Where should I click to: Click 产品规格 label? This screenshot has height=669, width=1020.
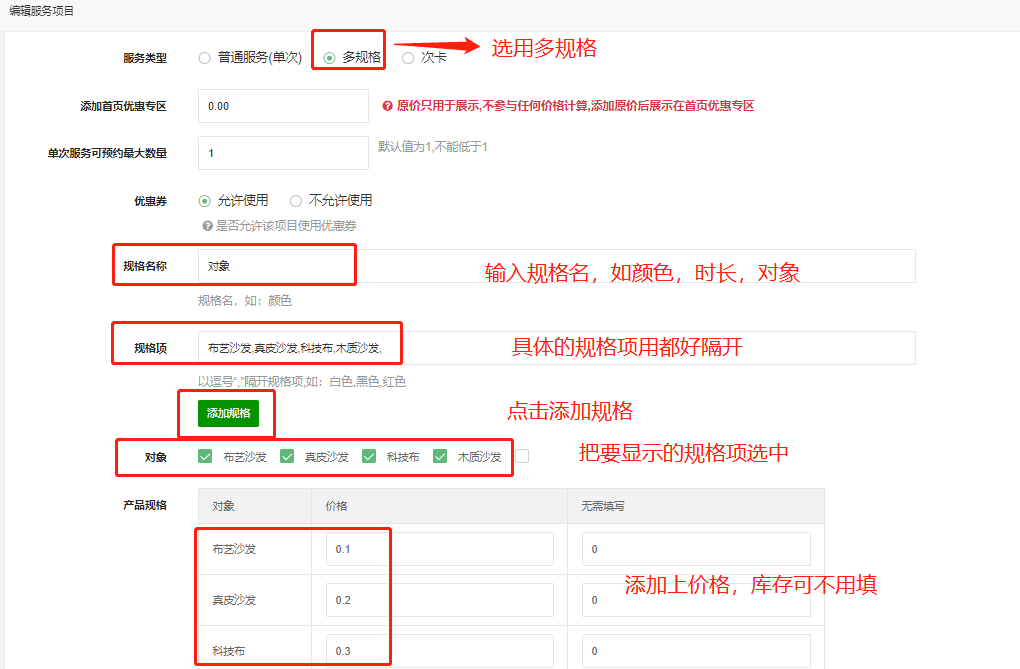point(145,505)
